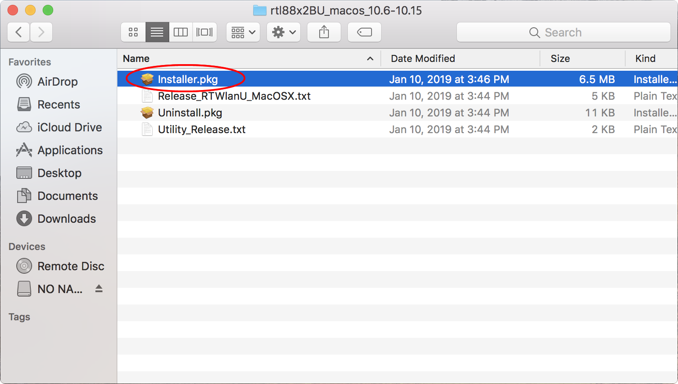Viewport: 678px width, 384px height.
Task: Click Installer.pkg date Jan 10, 2019 3:46 PM
Action: [x=449, y=79]
